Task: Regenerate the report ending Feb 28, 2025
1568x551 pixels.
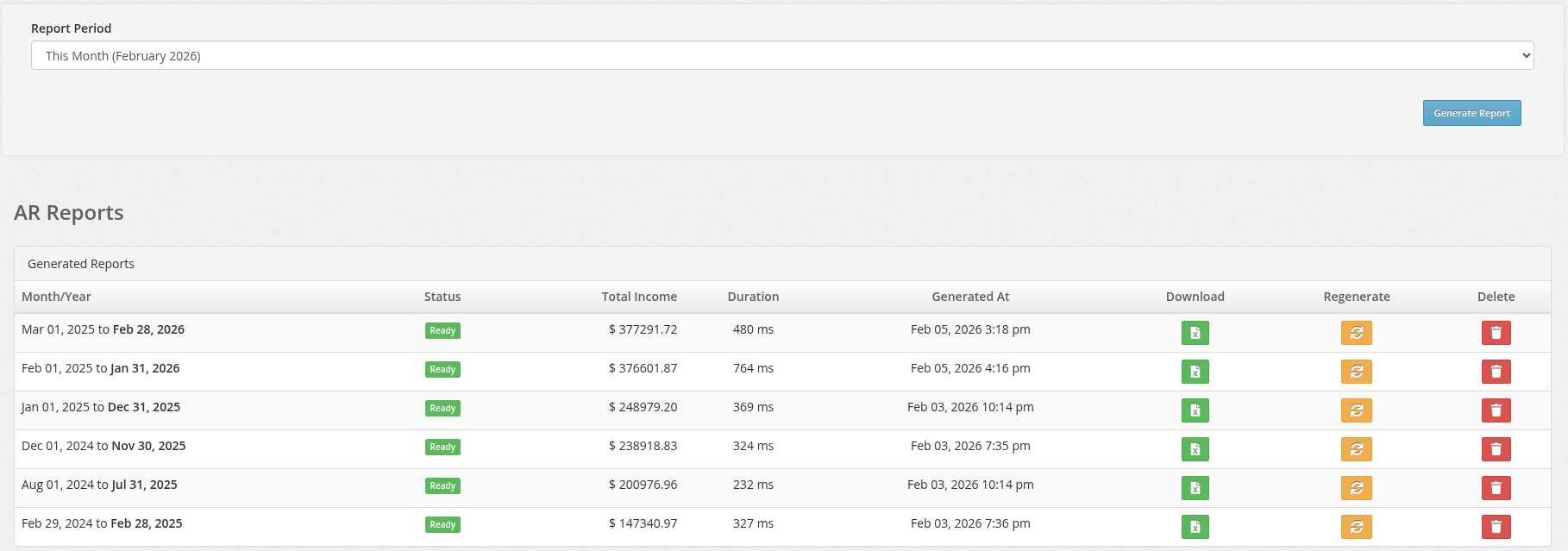Action: [x=1356, y=527]
